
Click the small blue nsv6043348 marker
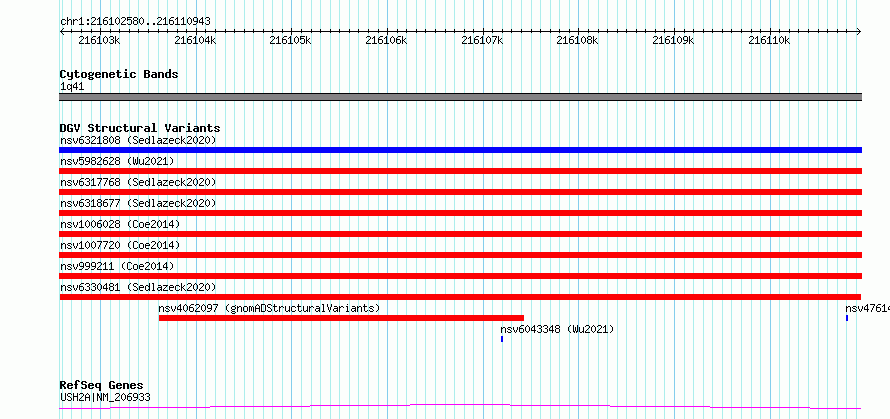502,339
